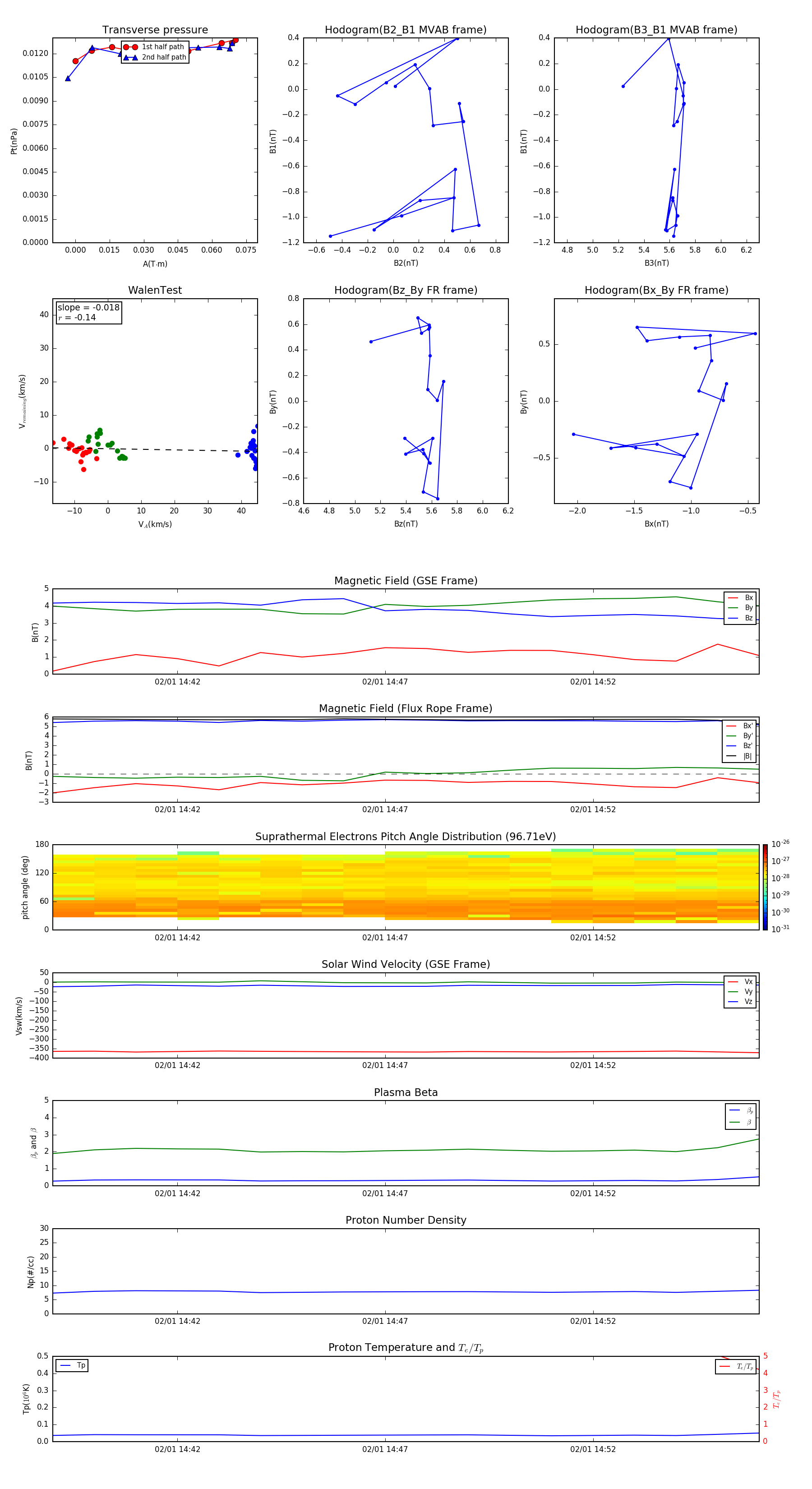Select the By' entry in Flux Rope legend

point(740,736)
